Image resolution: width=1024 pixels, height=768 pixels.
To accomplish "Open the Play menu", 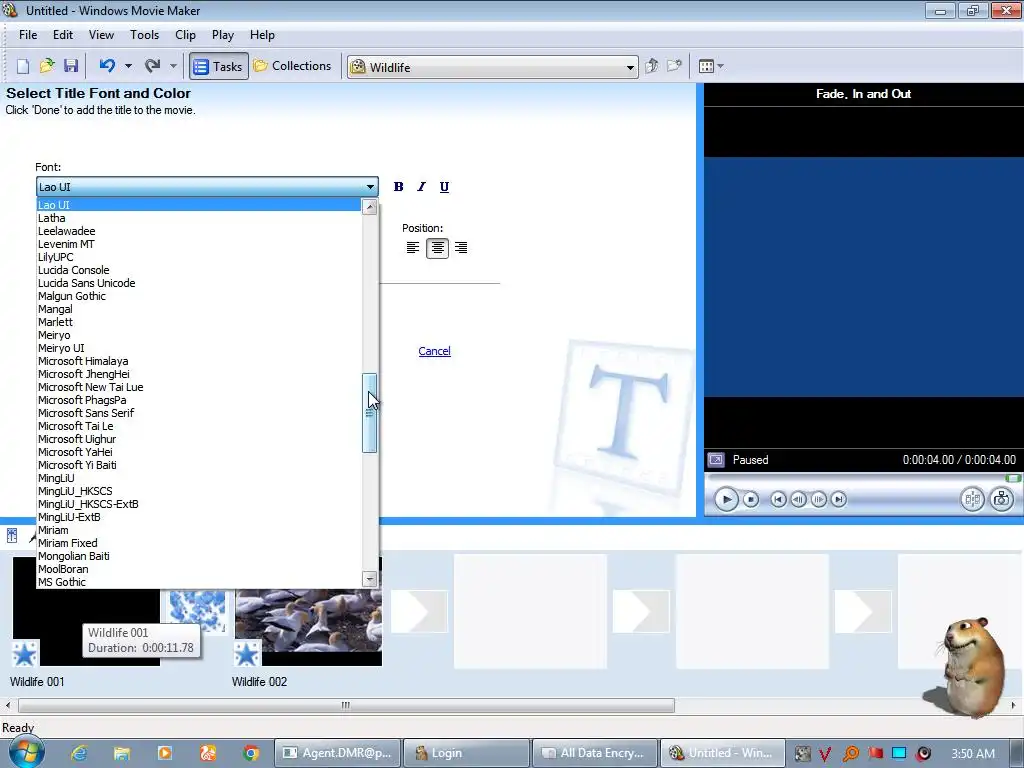I will [223, 35].
